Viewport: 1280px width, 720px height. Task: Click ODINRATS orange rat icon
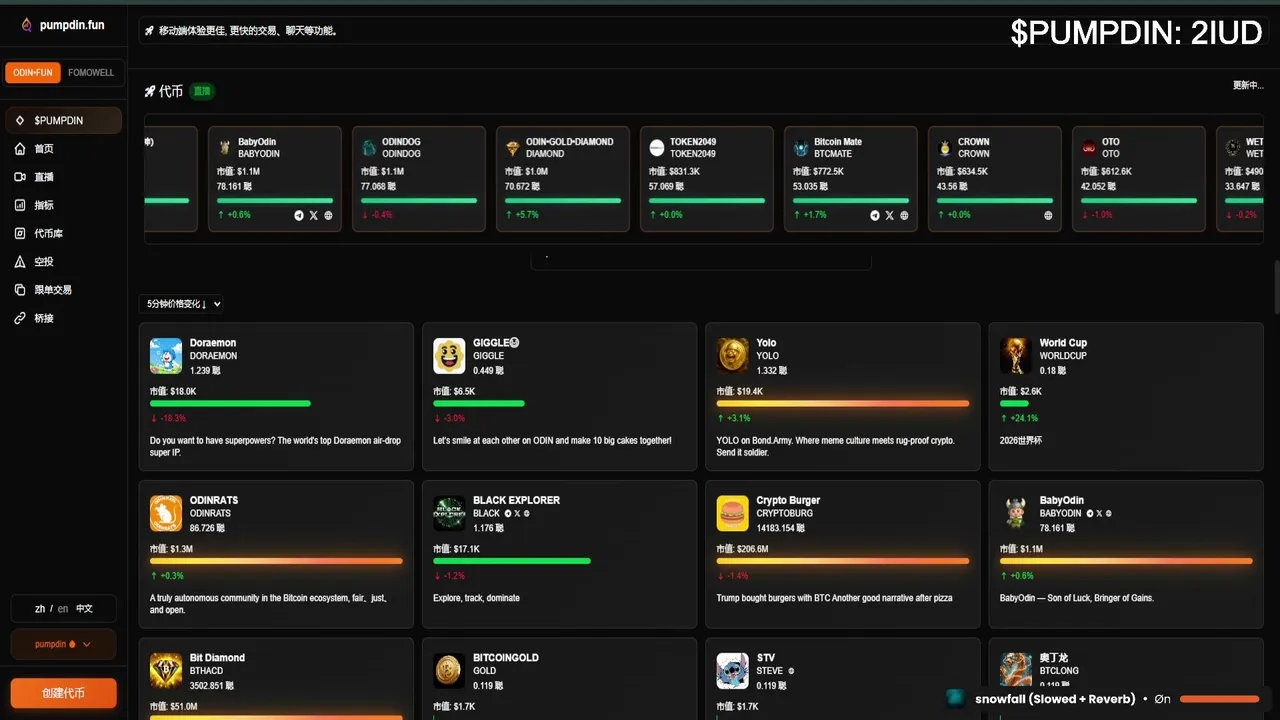pos(166,513)
